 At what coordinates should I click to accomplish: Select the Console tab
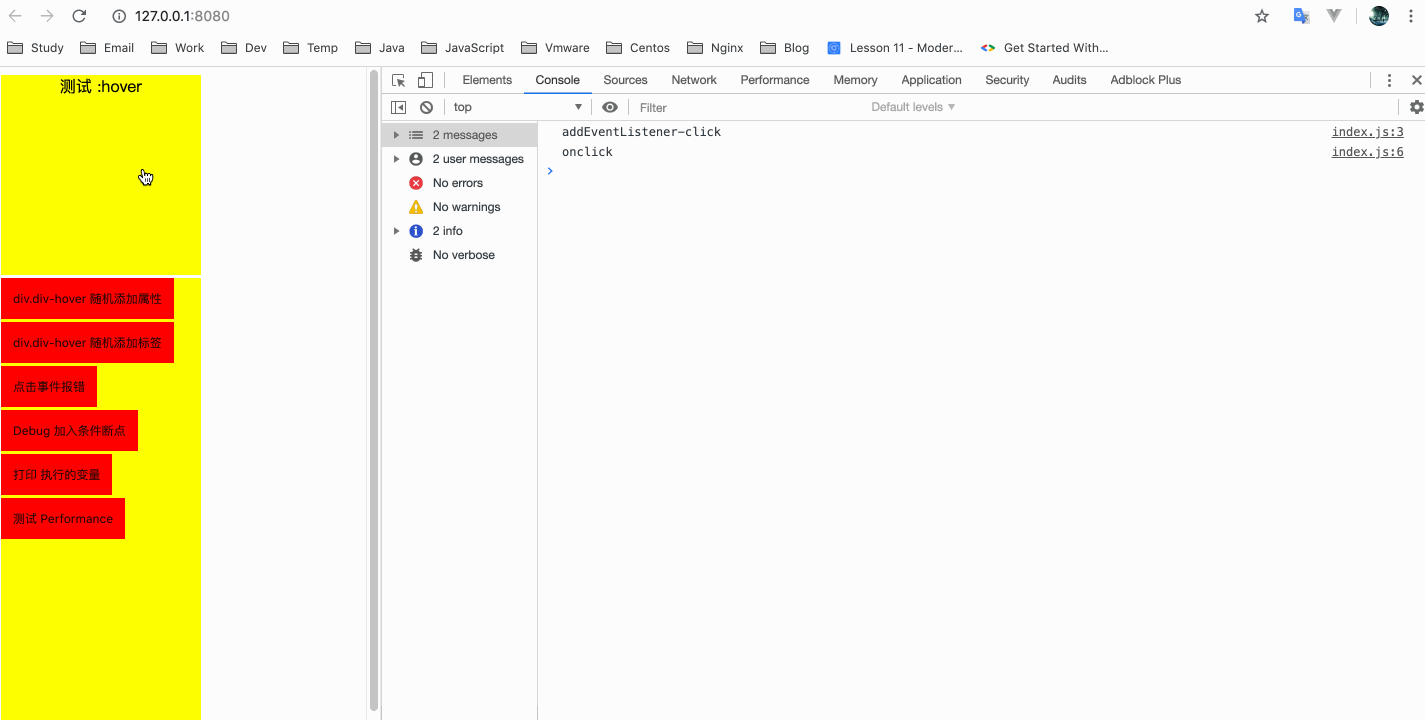[558, 80]
